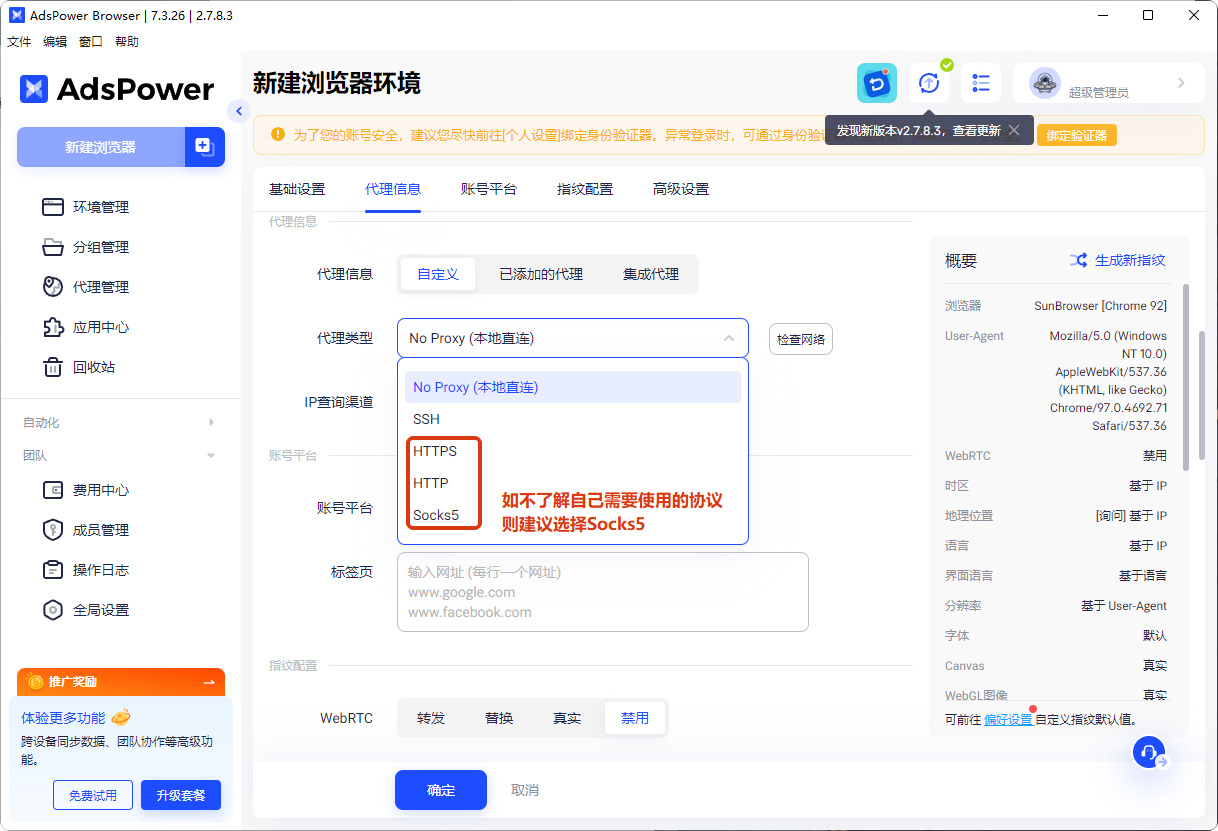Switch proxy info to 已添加的代理
Image resolution: width=1218 pixels, height=831 pixels.
pyautogui.click(x=541, y=274)
